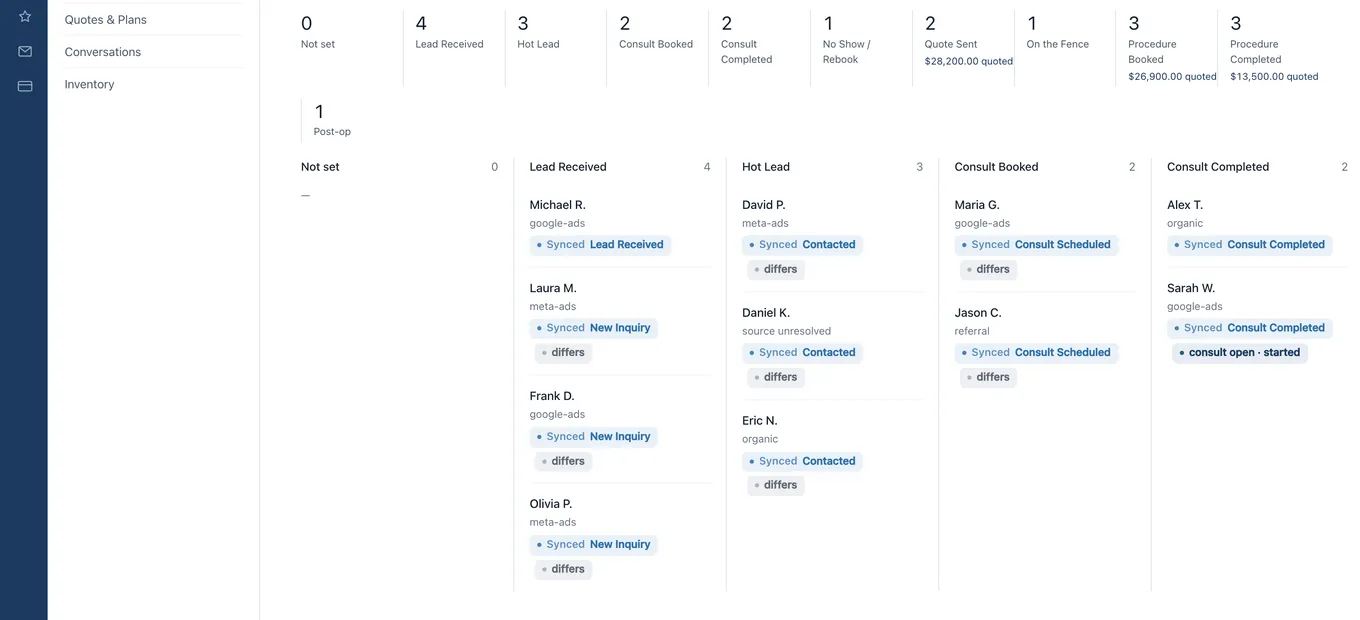The image size is (1360, 620).
Task: Open David P. hot lead card
Action: (833, 237)
